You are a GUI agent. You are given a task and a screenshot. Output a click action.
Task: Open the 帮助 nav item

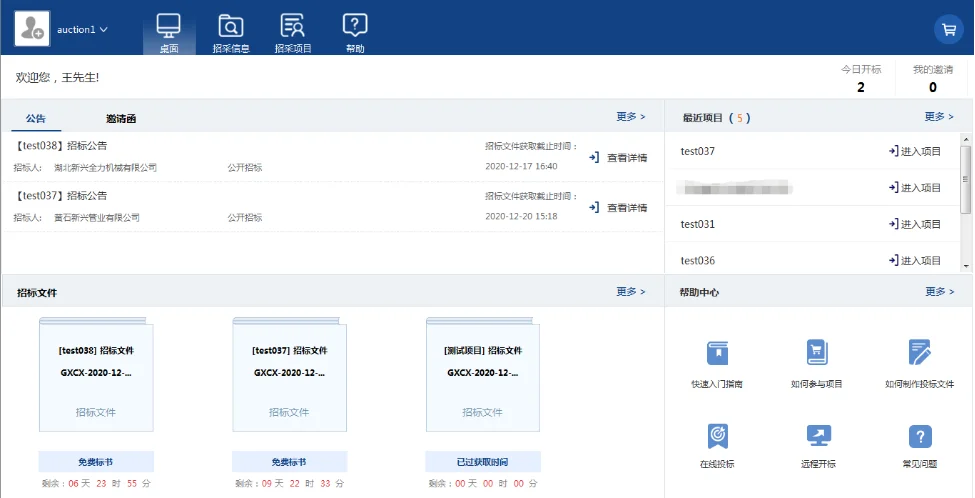click(x=355, y=33)
